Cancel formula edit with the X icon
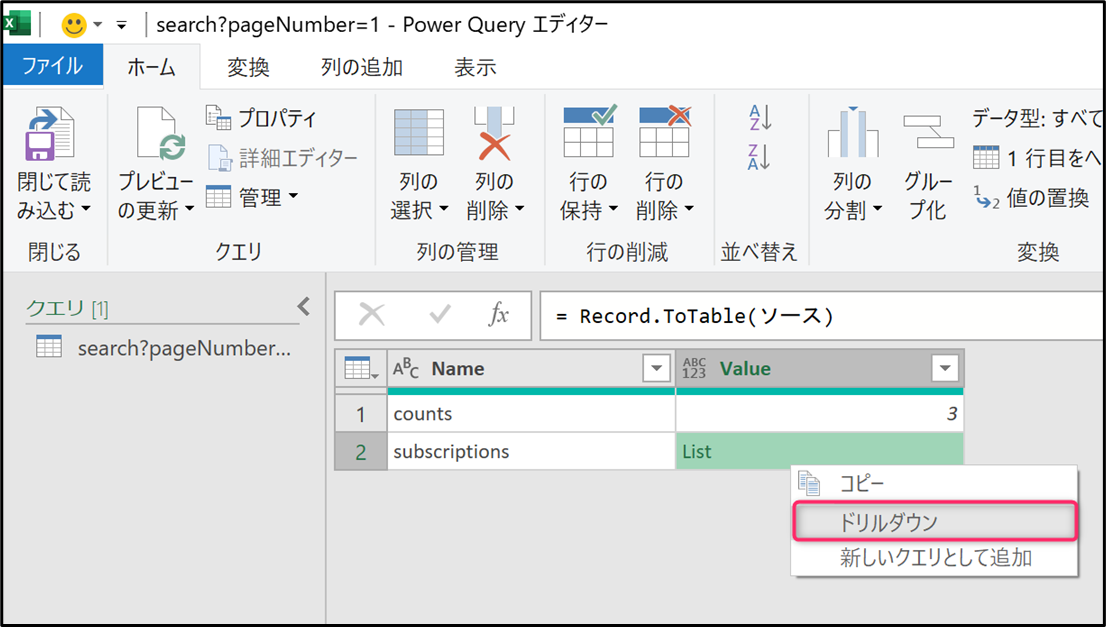1106x627 pixels. pyautogui.click(x=372, y=315)
